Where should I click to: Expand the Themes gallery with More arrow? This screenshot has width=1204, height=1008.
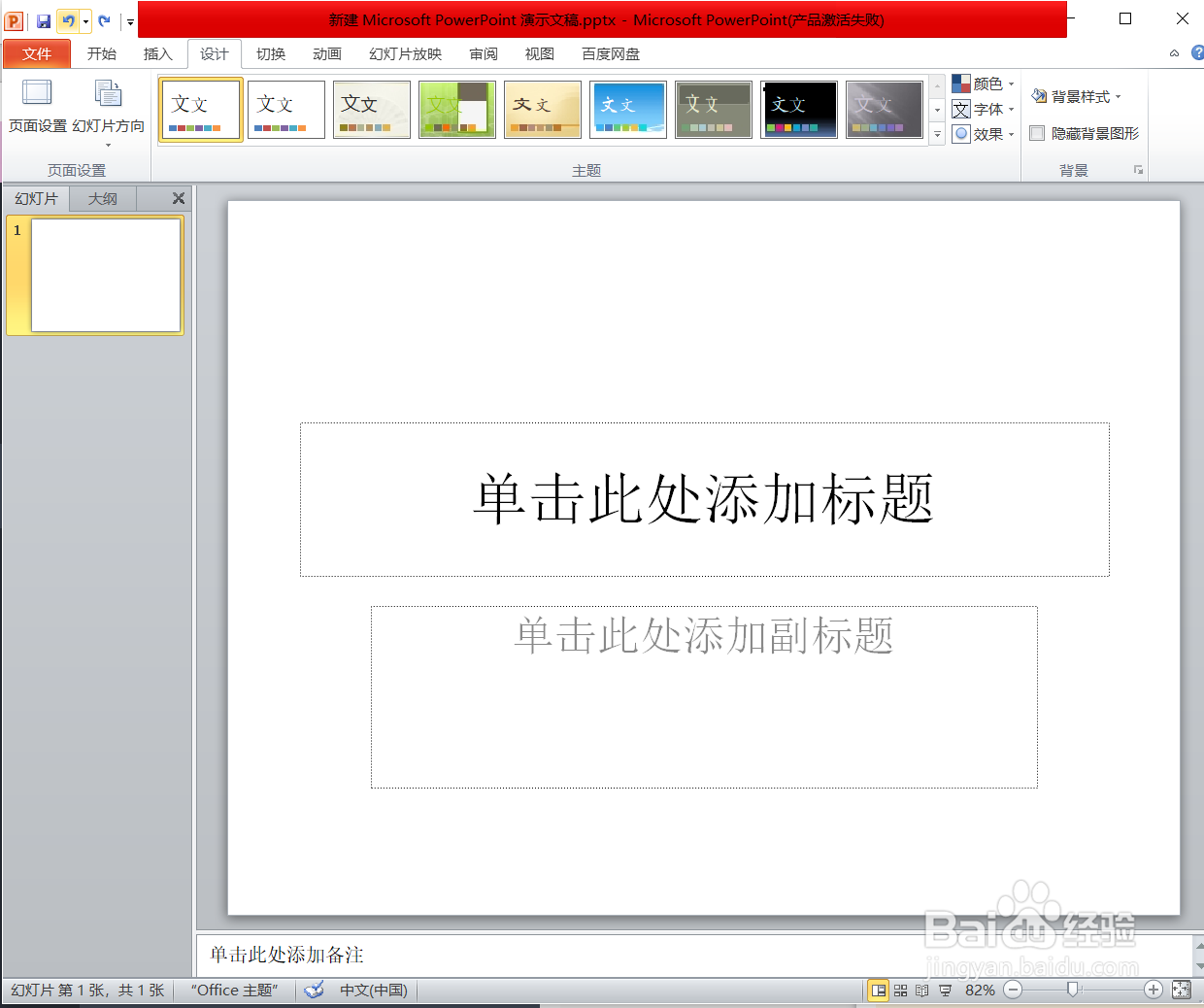click(936, 134)
